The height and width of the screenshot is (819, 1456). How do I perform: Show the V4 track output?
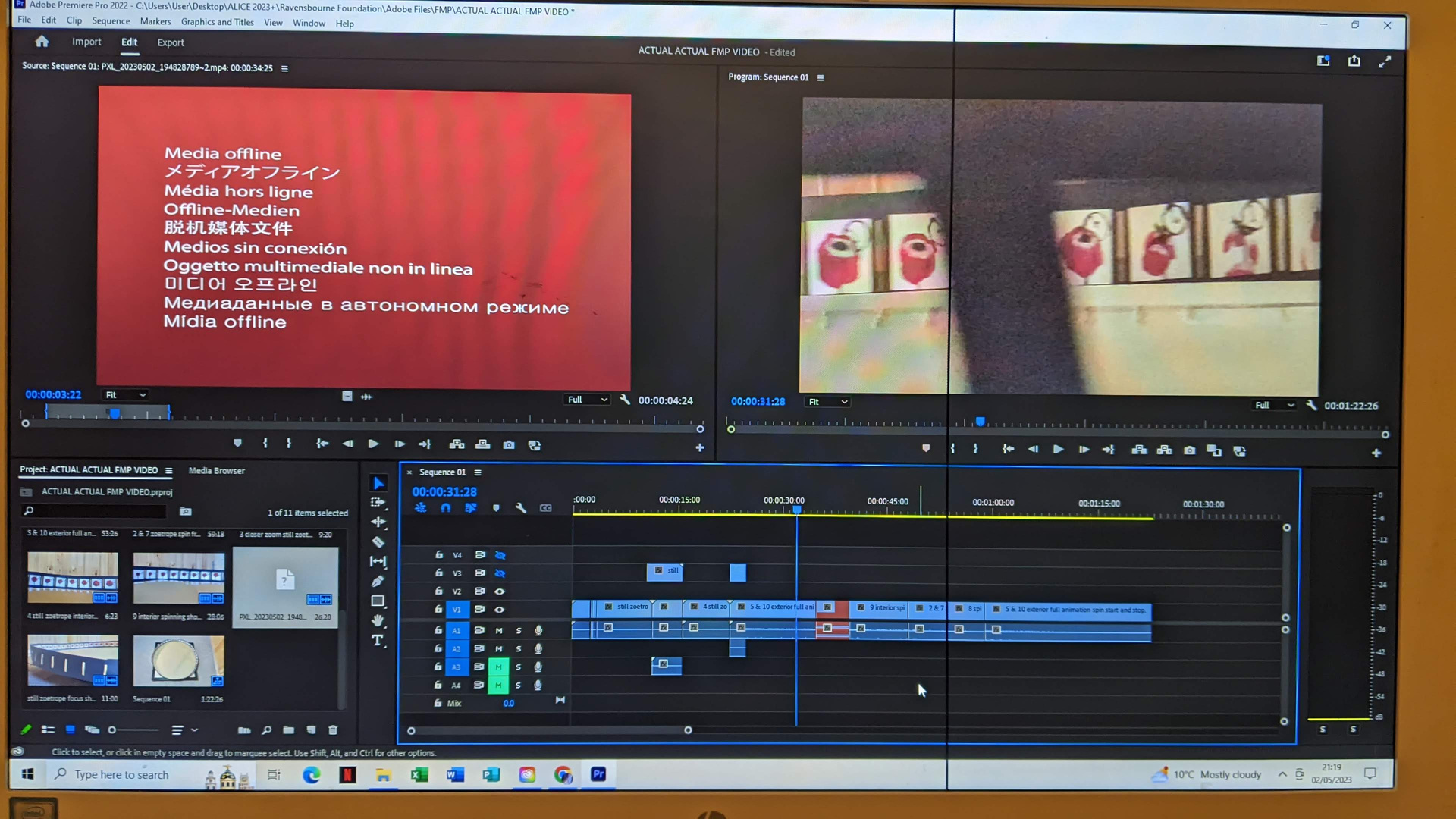pyautogui.click(x=500, y=555)
